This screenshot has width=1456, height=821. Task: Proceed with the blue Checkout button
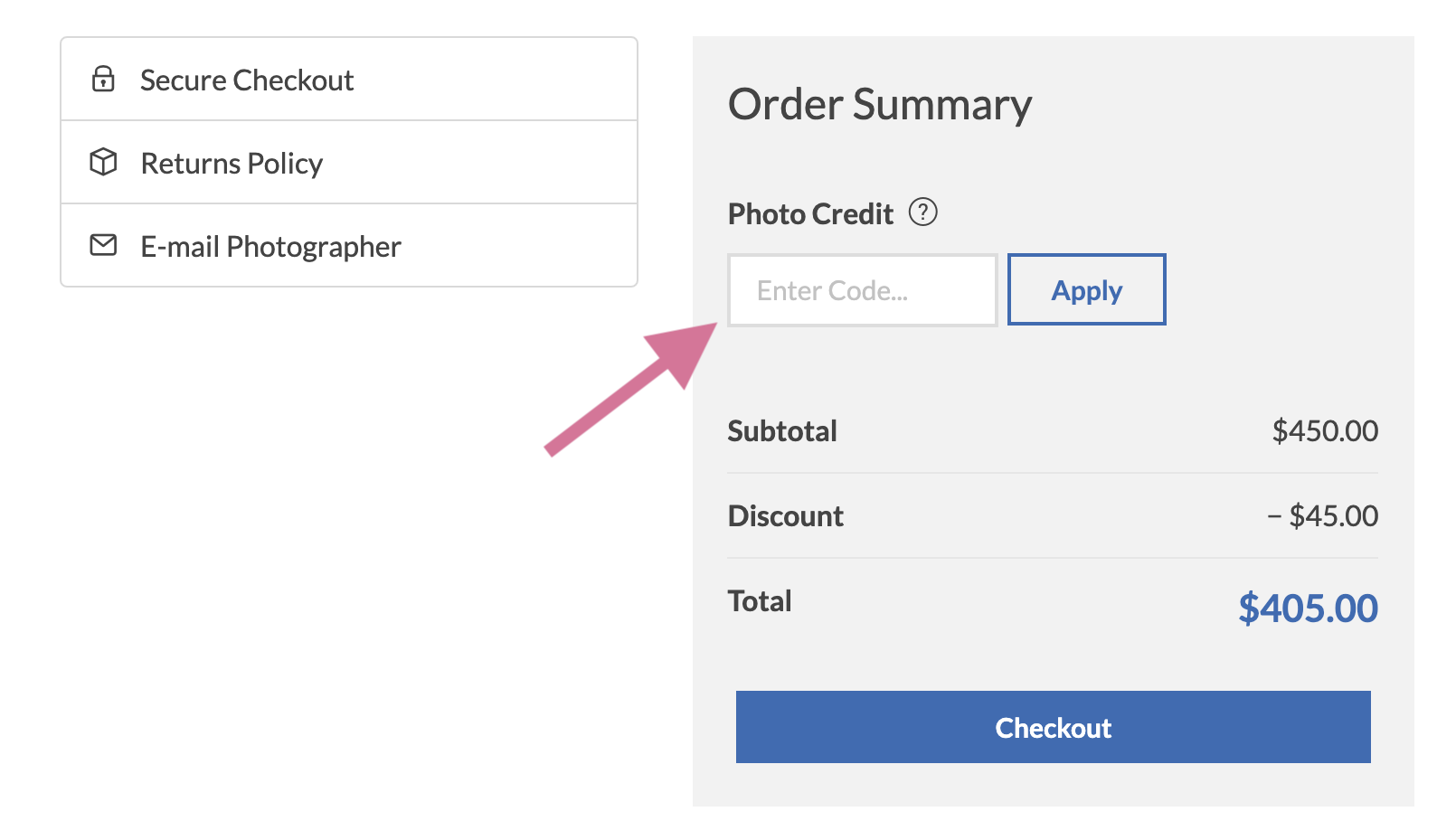tap(1053, 727)
